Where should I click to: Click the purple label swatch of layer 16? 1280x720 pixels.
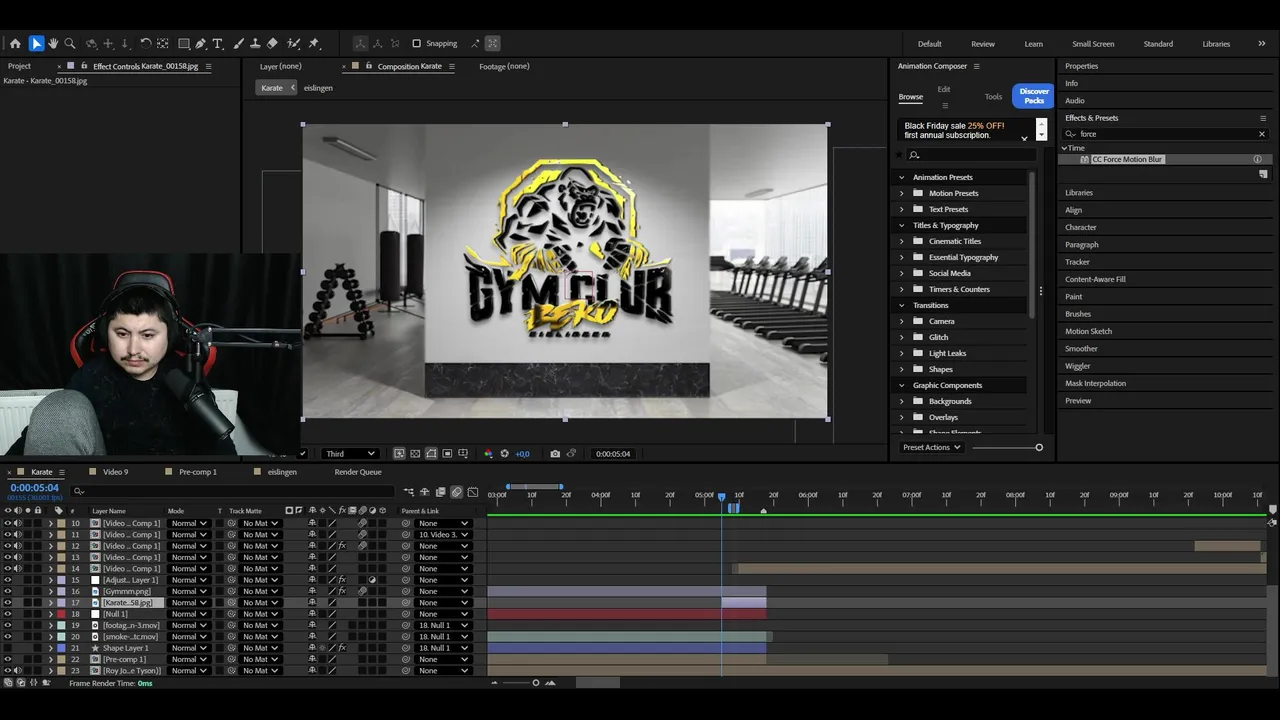click(x=61, y=591)
